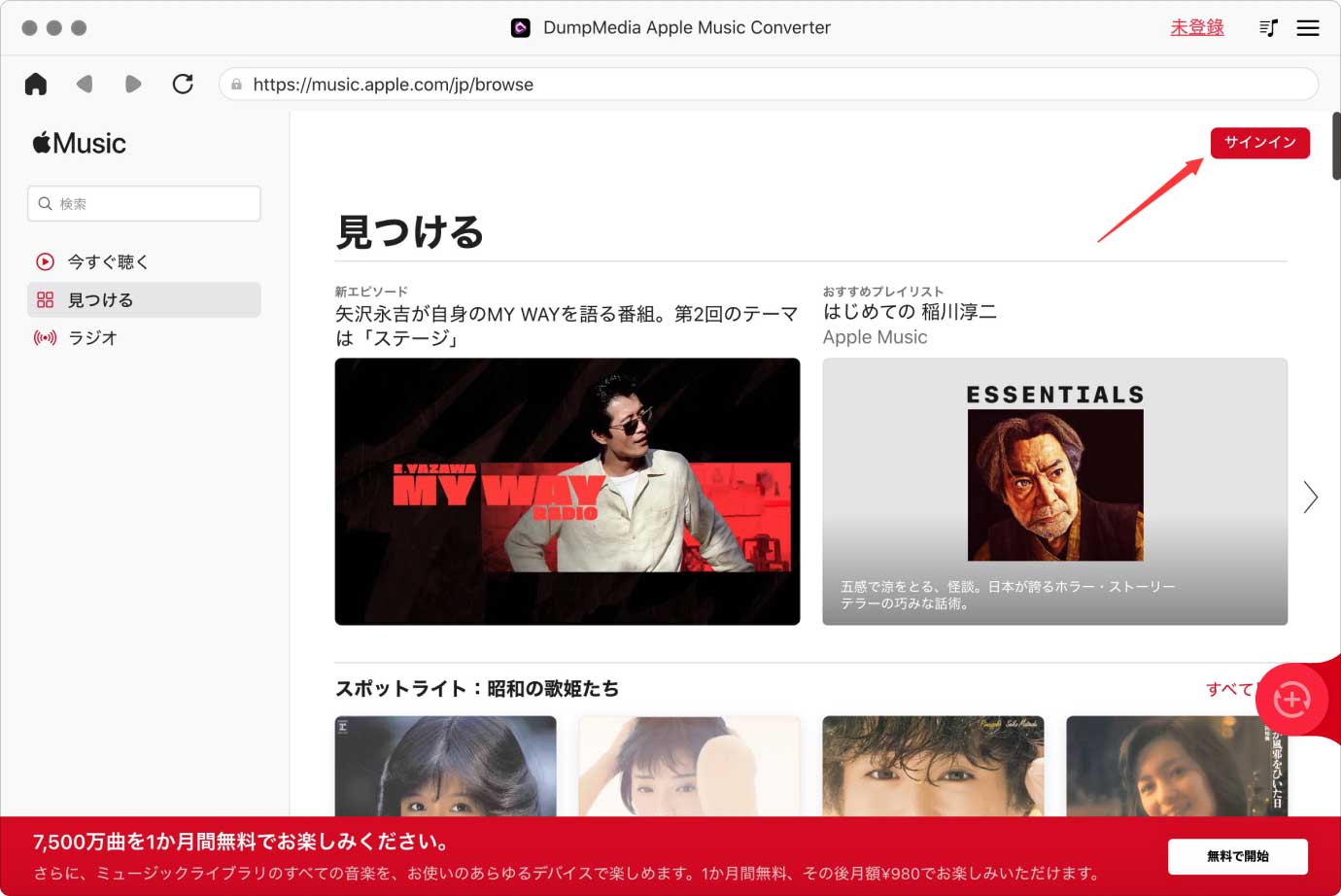Go back with the left arrow icon
Screen dimensions: 1341x896
point(85,85)
